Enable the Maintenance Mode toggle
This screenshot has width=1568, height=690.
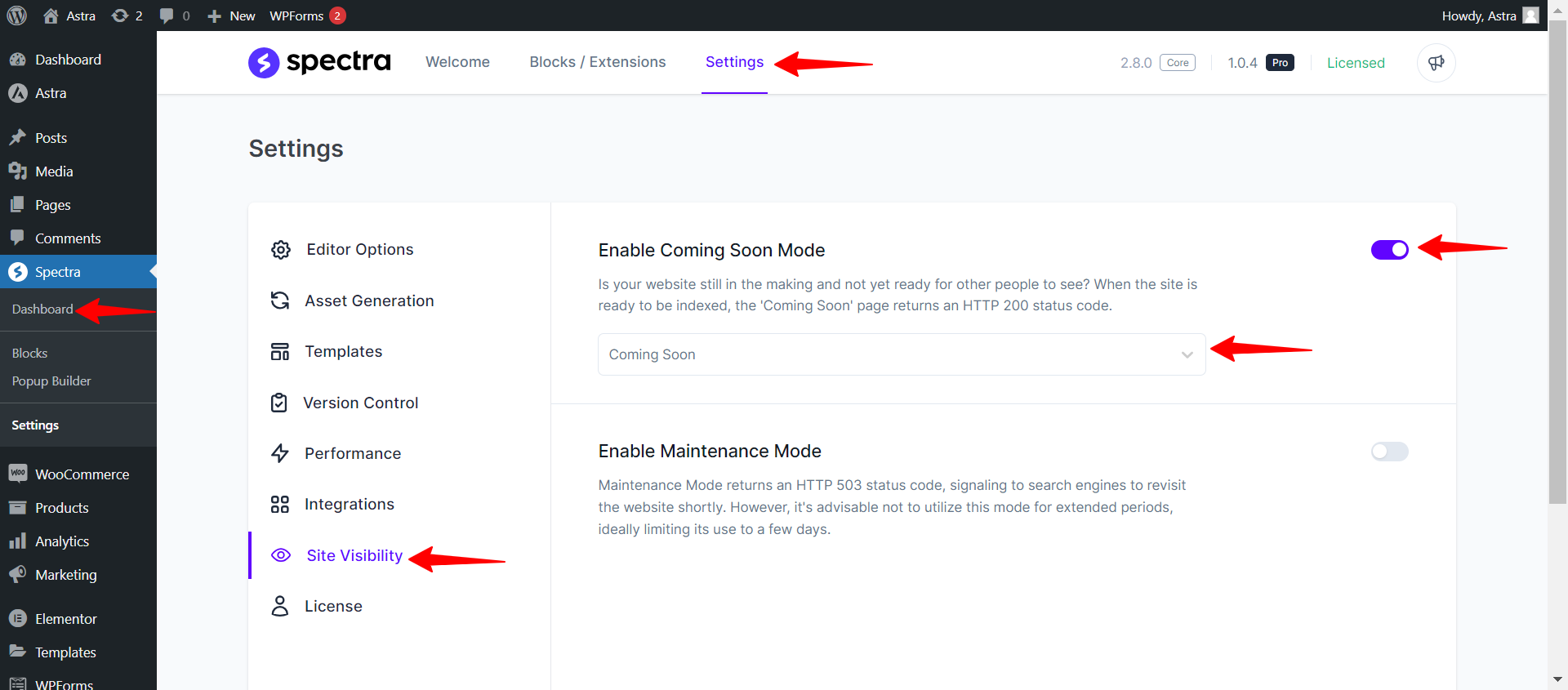(1389, 452)
